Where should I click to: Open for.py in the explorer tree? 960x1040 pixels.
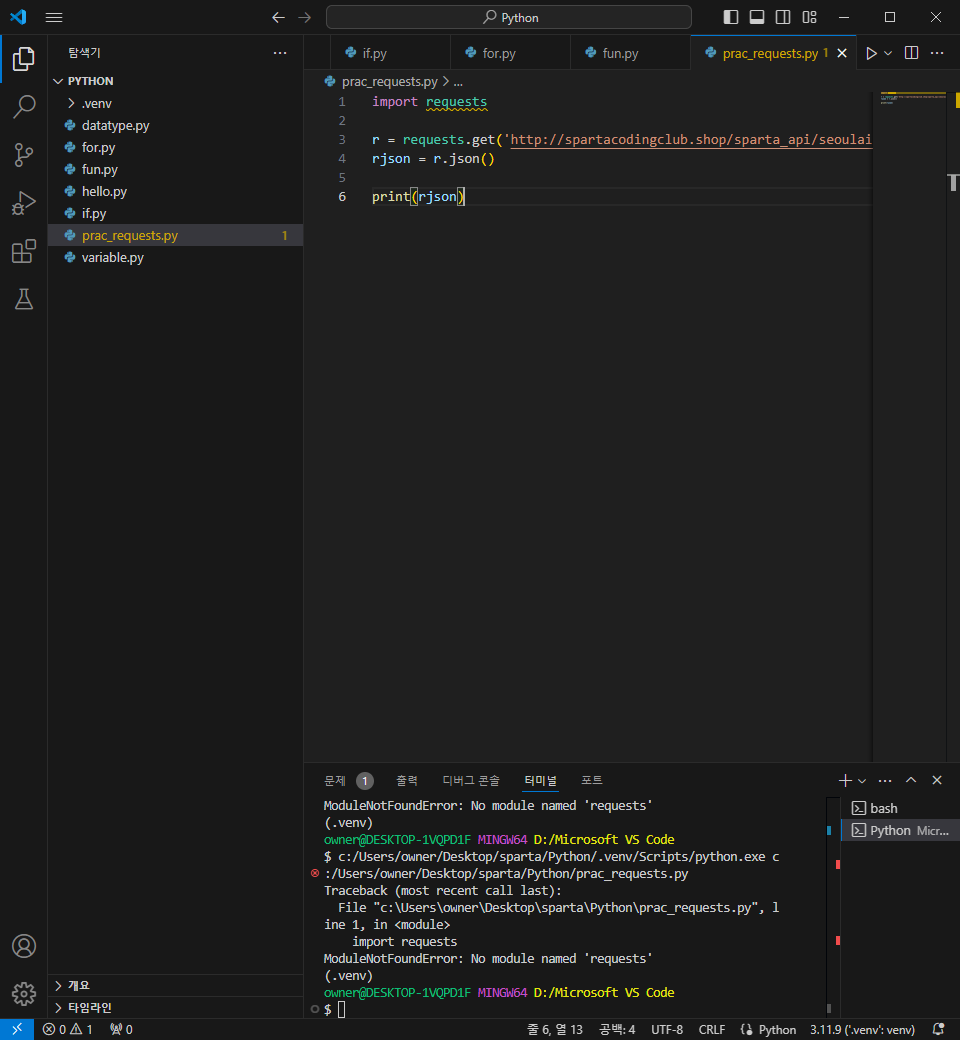tap(176, 147)
